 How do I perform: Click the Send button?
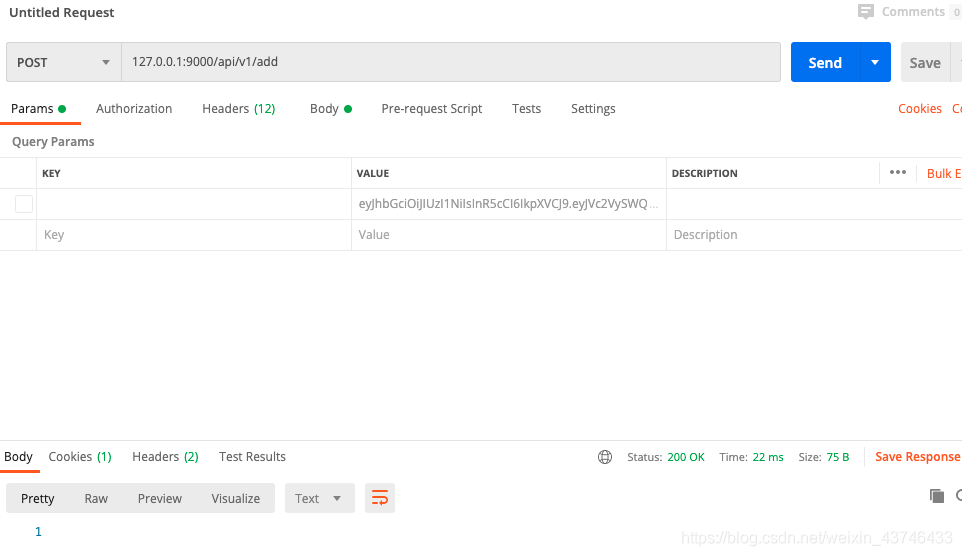click(825, 62)
